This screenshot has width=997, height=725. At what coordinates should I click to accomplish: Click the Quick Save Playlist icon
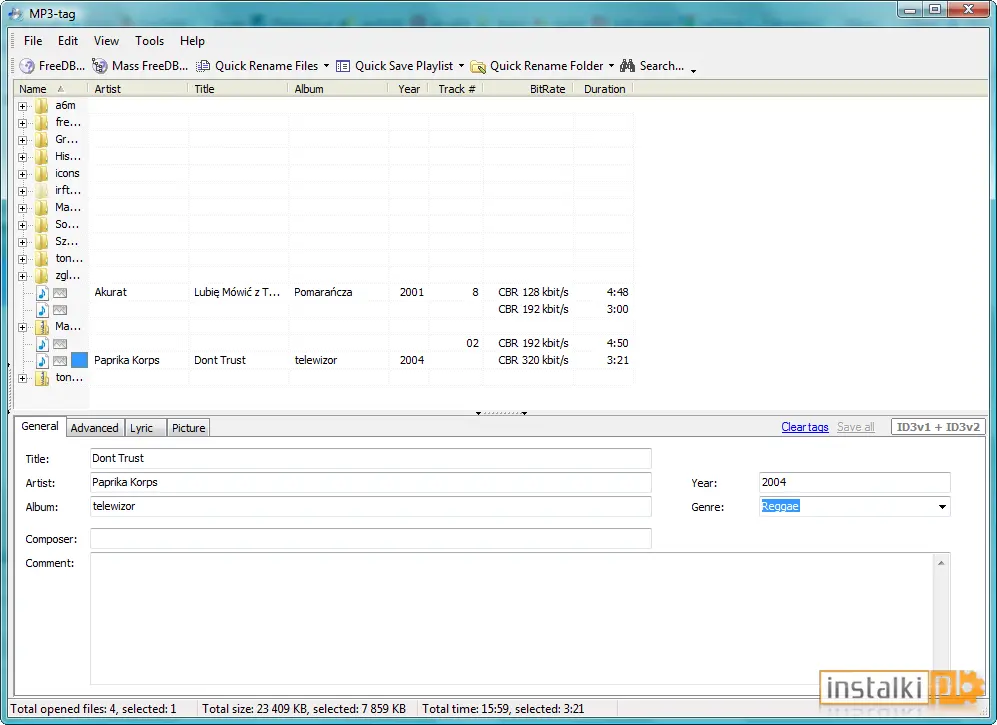343,66
